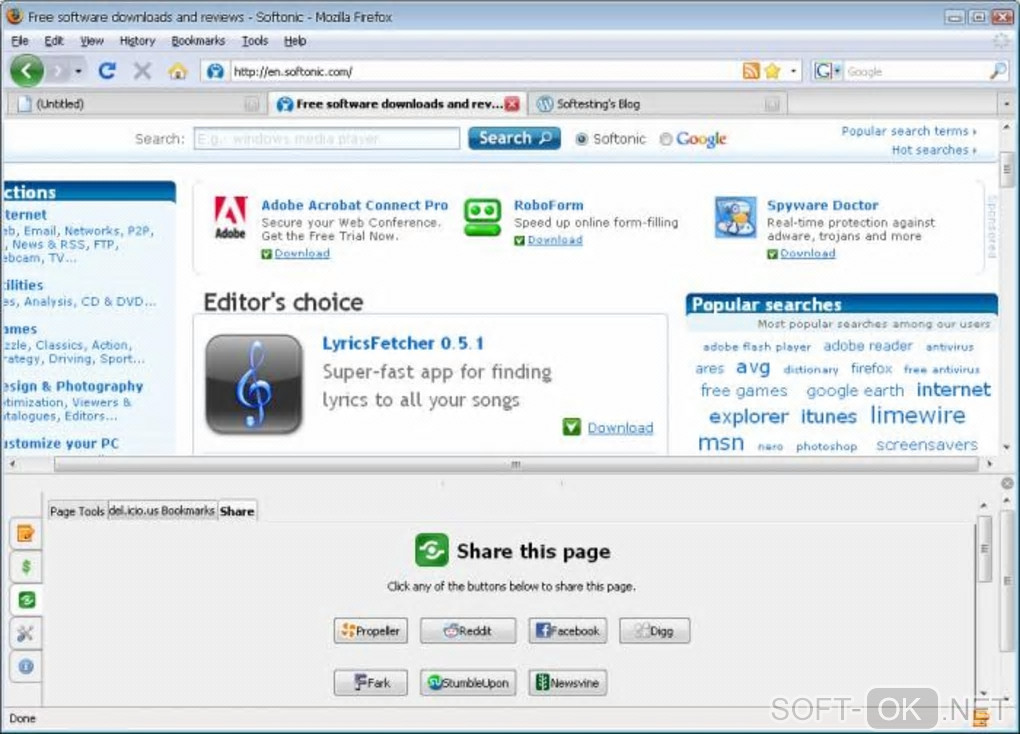Share the page on StumbleUpon
The image size is (1020, 734).
click(468, 683)
